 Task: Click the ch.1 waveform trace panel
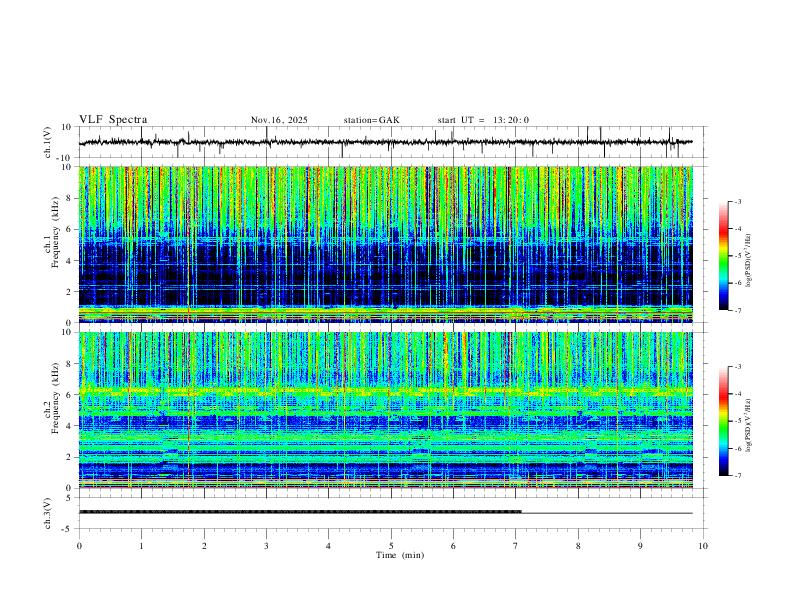coord(393,142)
